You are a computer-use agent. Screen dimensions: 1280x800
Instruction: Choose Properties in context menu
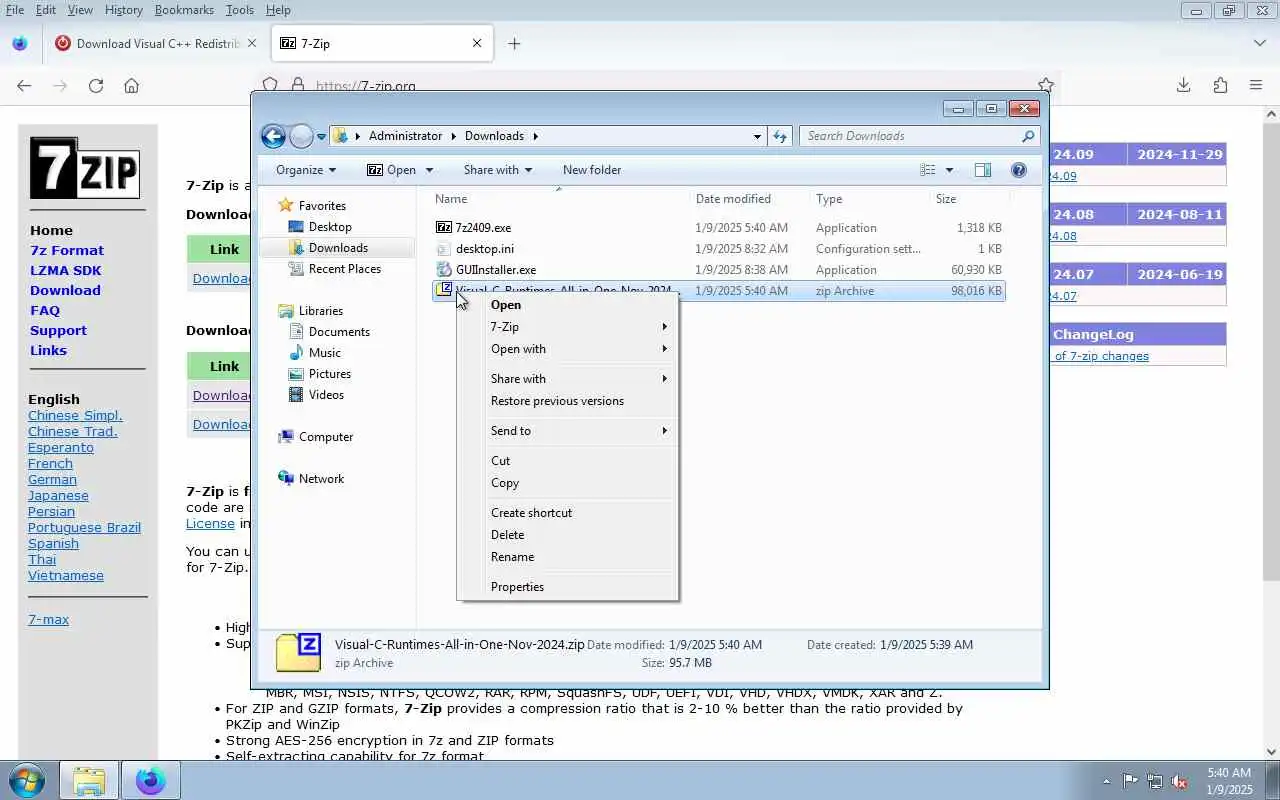[568, 587]
